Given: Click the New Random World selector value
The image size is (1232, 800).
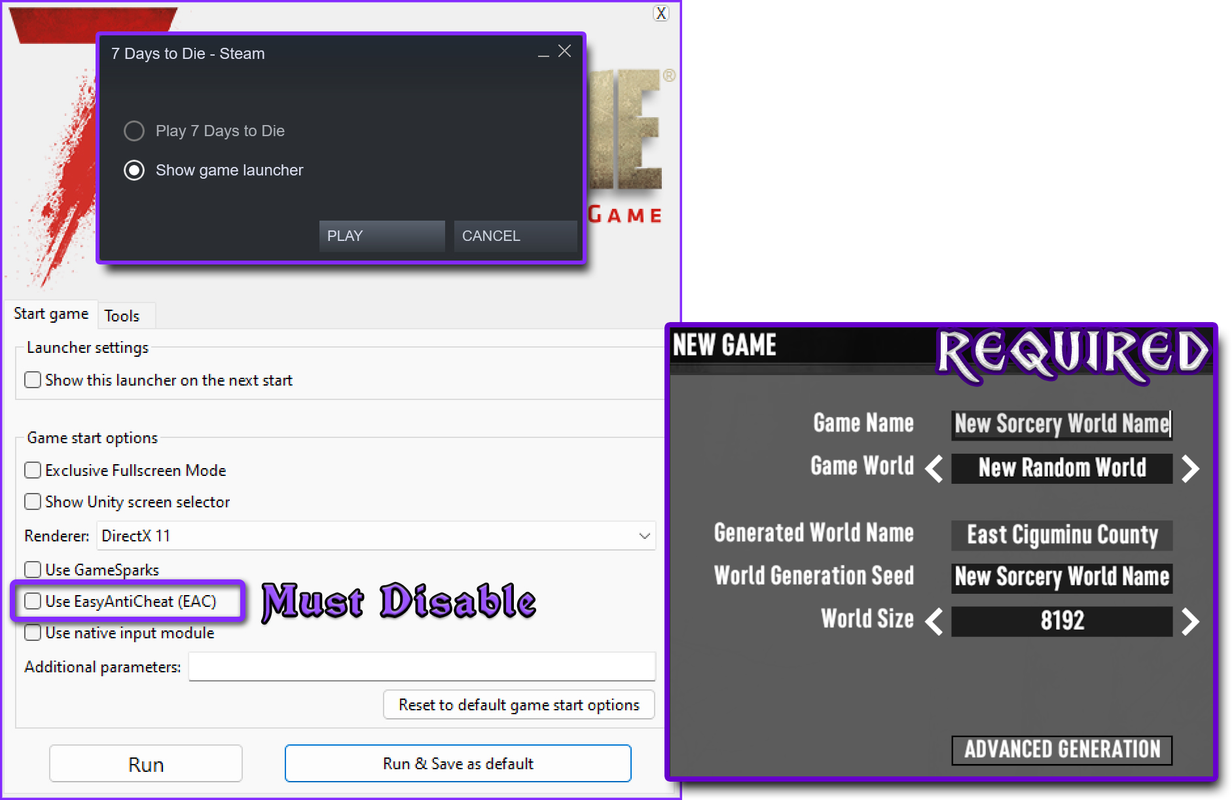Looking at the screenshot, I should pos(1062,468).
